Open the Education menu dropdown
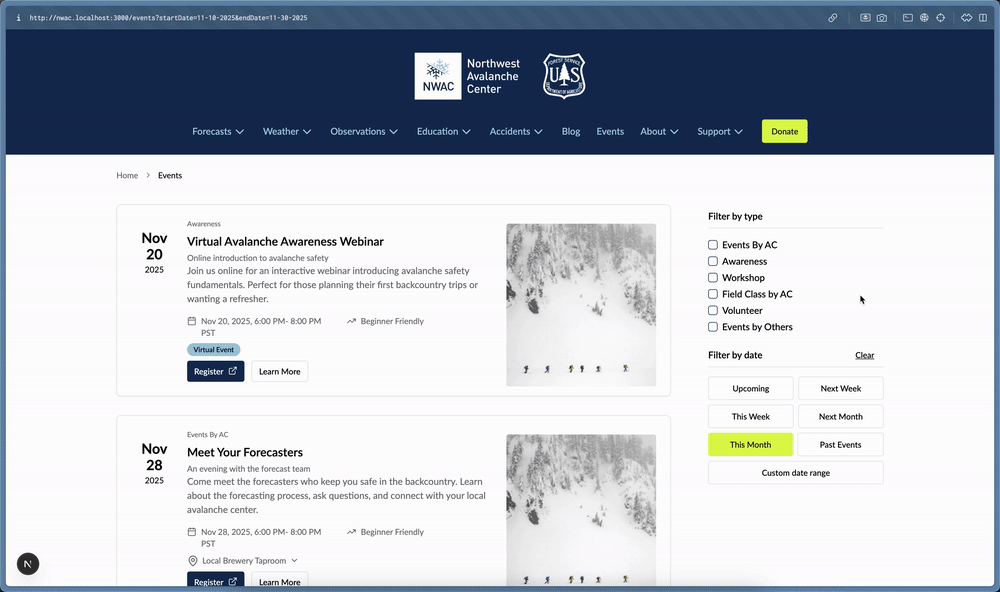 pyautogui.click(x=443, y=131)
